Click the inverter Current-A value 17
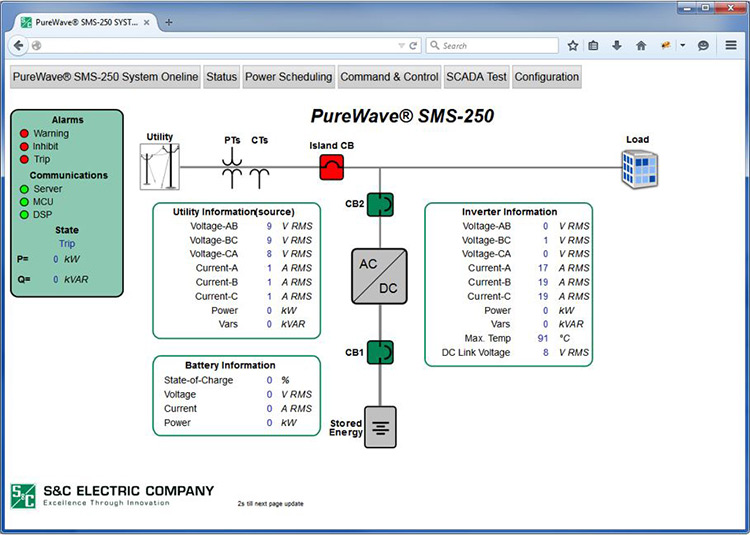Image resolution: width=750 pixels, height=535 pixels. [542, 268]
